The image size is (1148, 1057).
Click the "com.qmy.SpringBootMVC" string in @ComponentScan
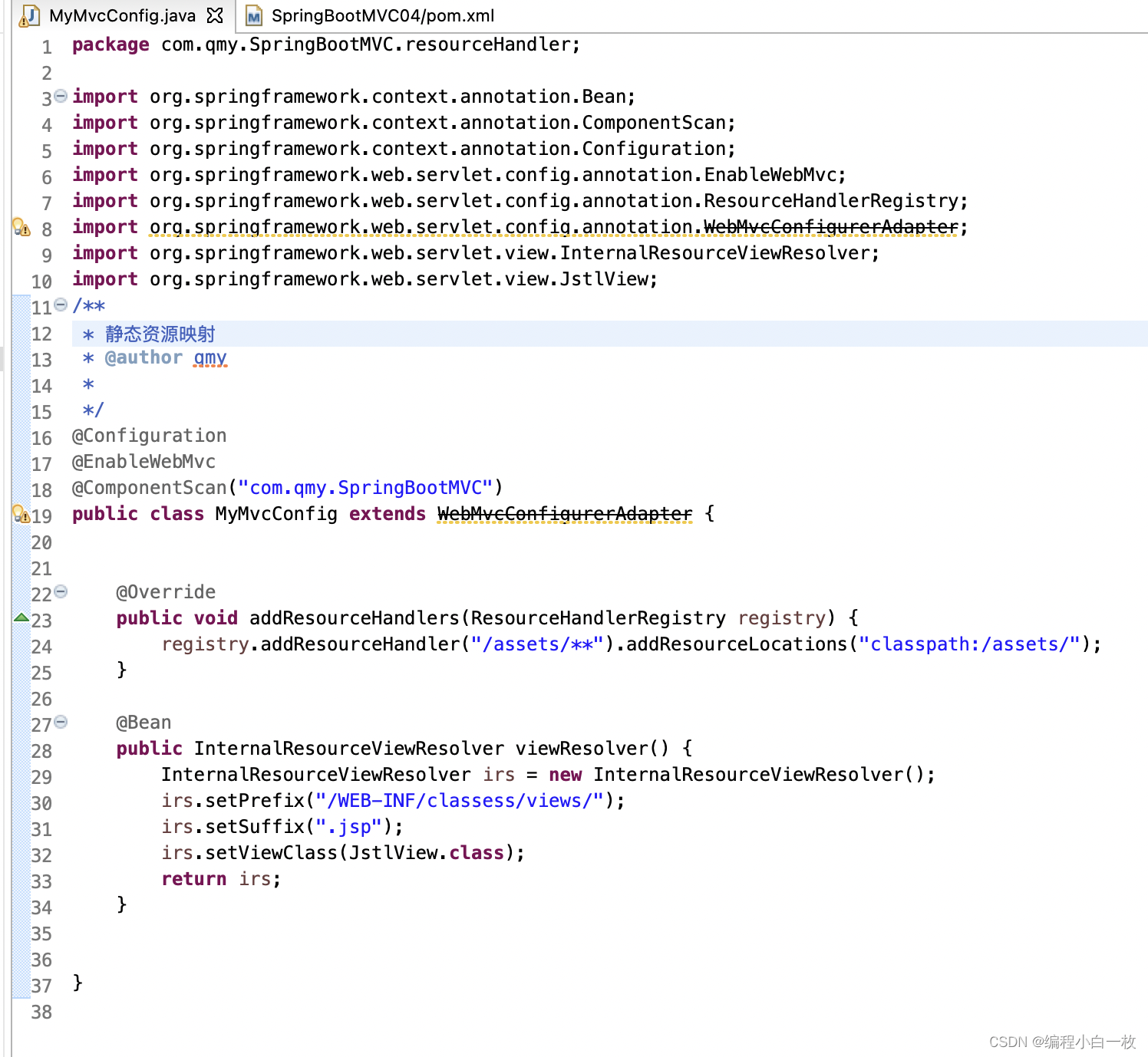(x=365, y=488)
